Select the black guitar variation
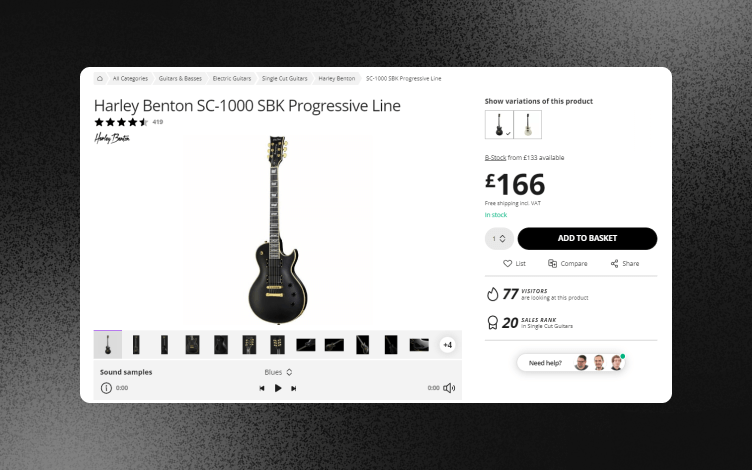The height and width of the screenshot is (470, 752). tap(499, 125)
